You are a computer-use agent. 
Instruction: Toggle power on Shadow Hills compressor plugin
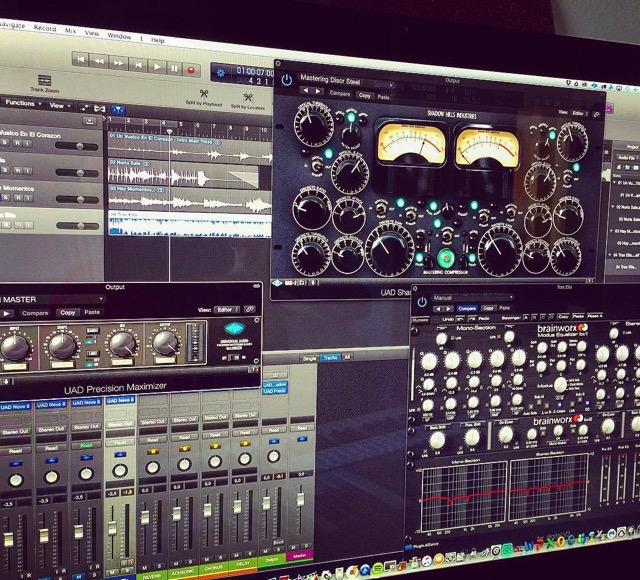(287, 80)
